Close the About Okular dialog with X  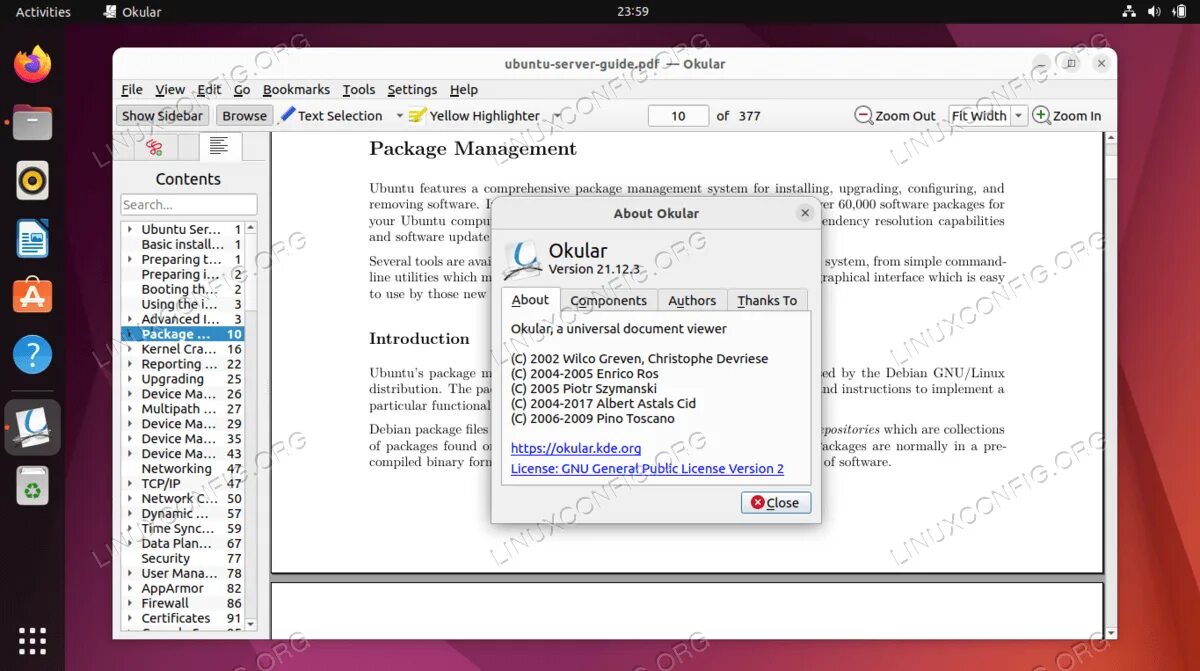coord(805,213)
